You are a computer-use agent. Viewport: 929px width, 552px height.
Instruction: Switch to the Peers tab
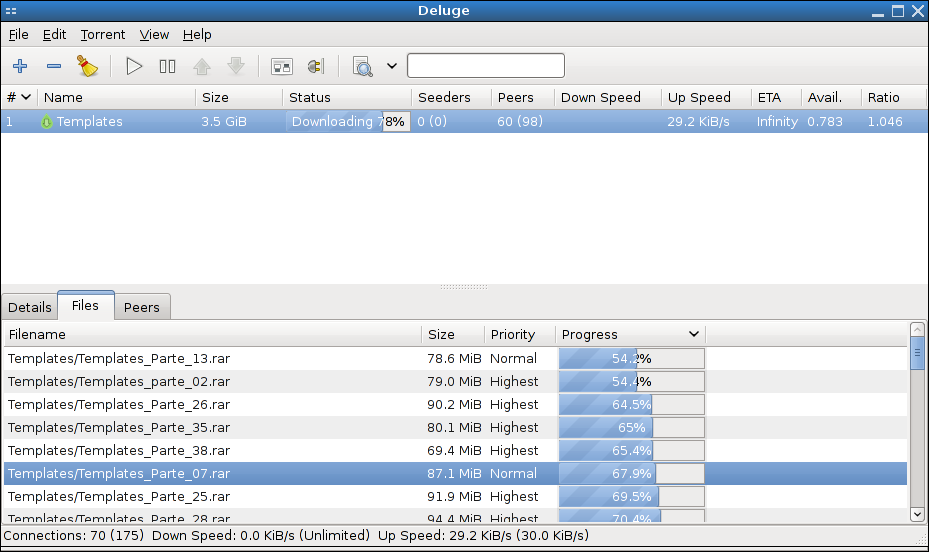click(x=141, y=307)
